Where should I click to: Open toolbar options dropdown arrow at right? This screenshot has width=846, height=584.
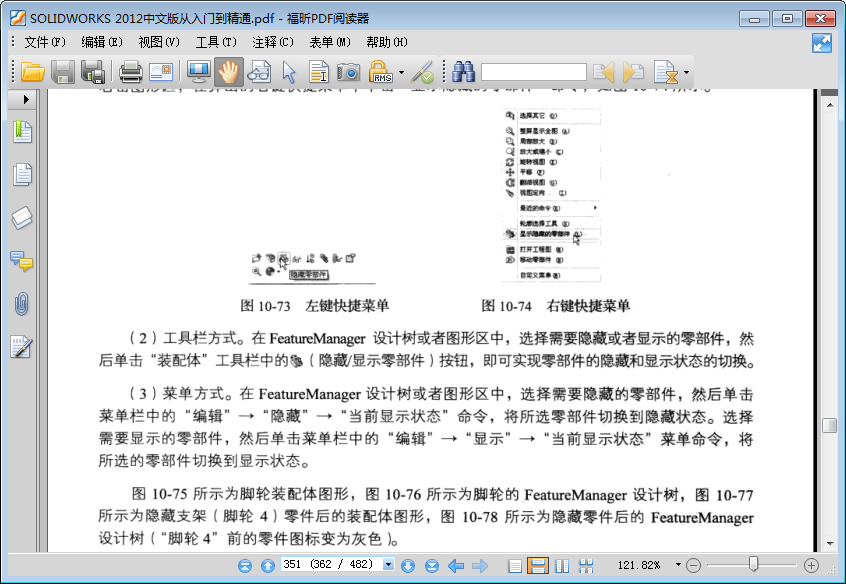686,72
